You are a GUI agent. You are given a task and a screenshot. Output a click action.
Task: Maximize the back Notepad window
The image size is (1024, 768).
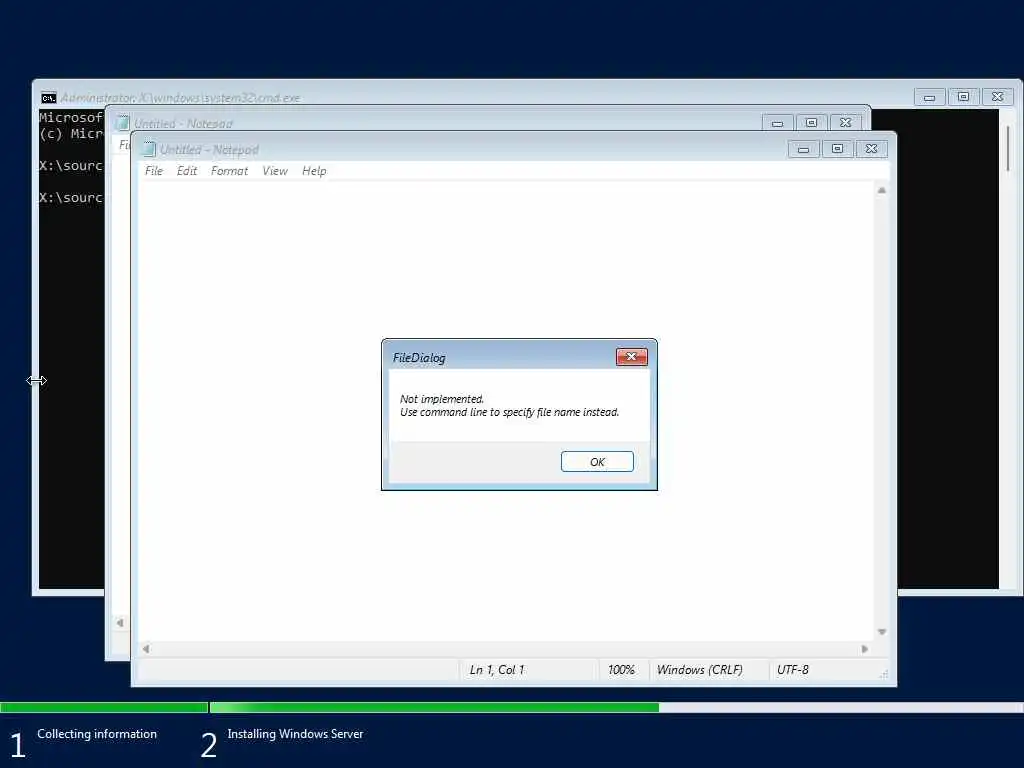click(x=811, y=123)
